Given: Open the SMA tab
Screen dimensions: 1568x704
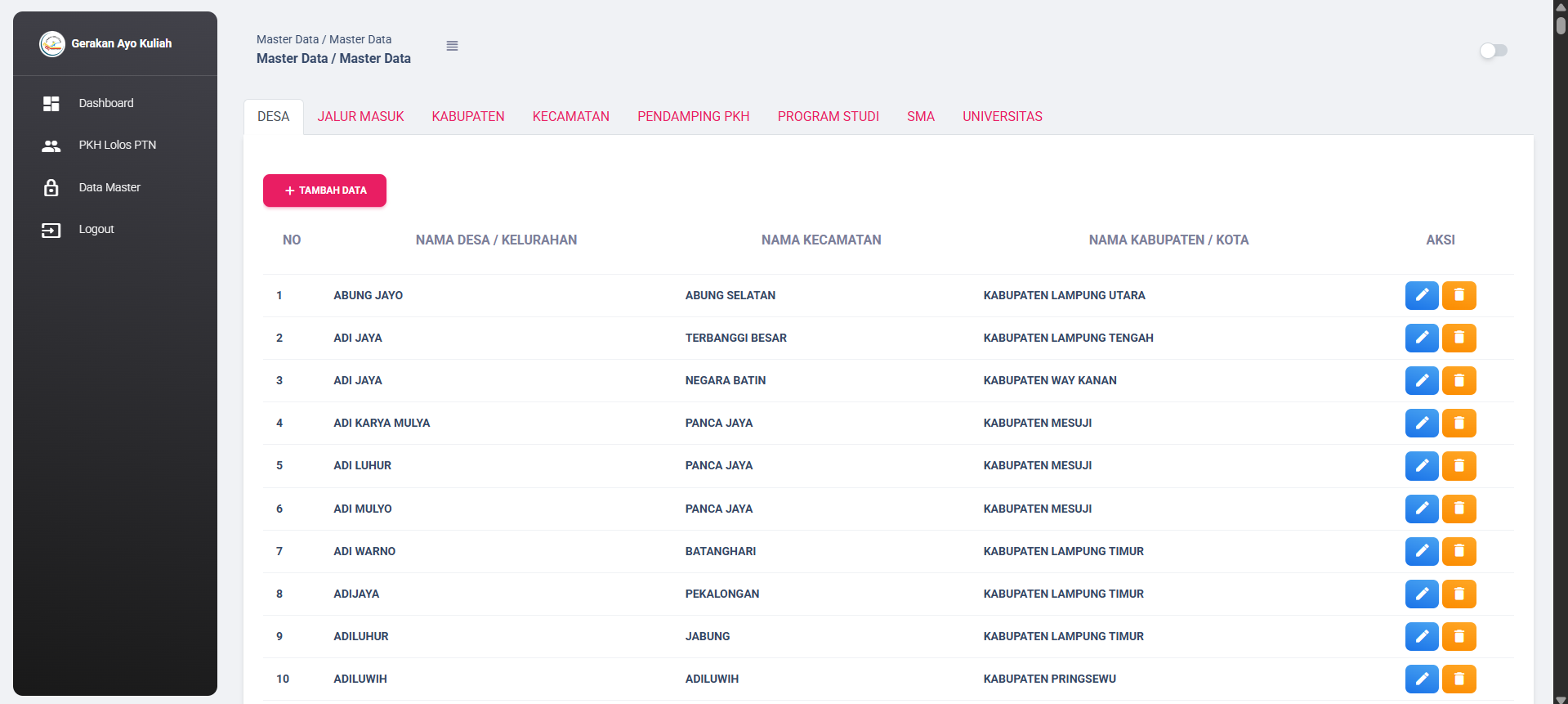Looking at the screenshot, I should [921, 117].
